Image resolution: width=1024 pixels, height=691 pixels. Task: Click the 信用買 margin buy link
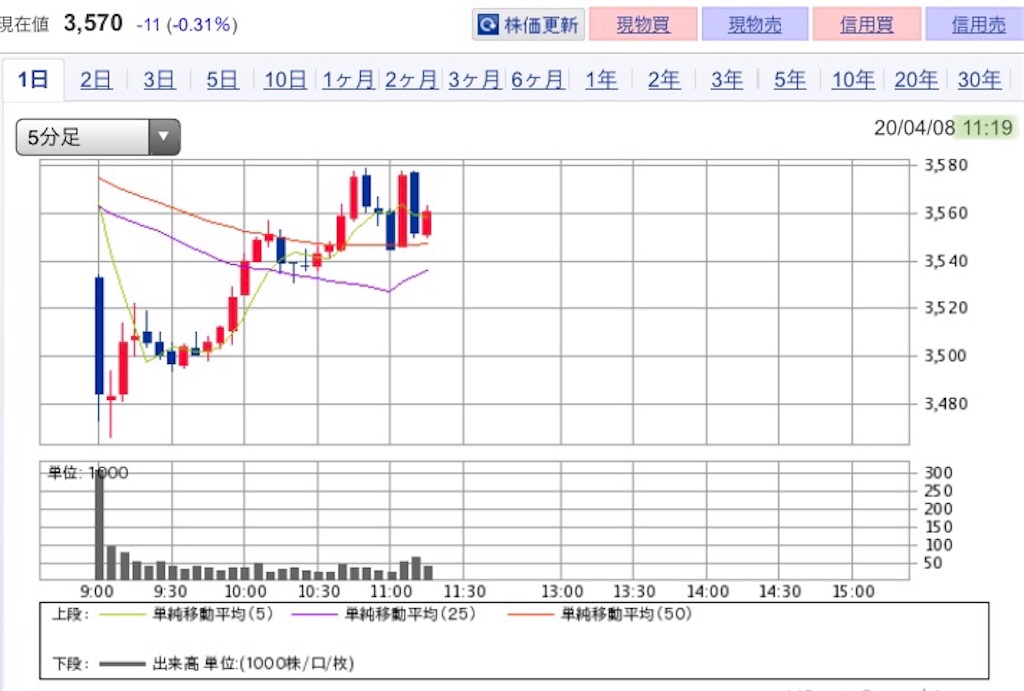(x=866, y=25)
